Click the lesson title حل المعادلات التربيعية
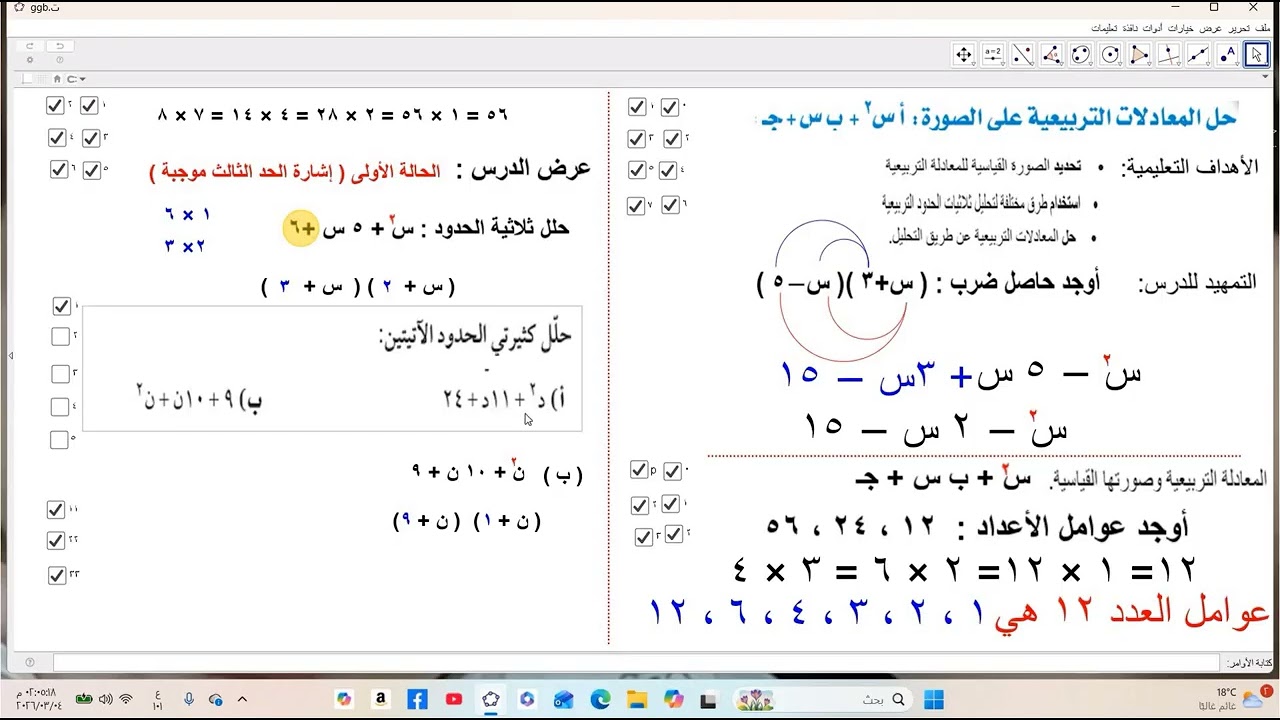 (999, 118)
